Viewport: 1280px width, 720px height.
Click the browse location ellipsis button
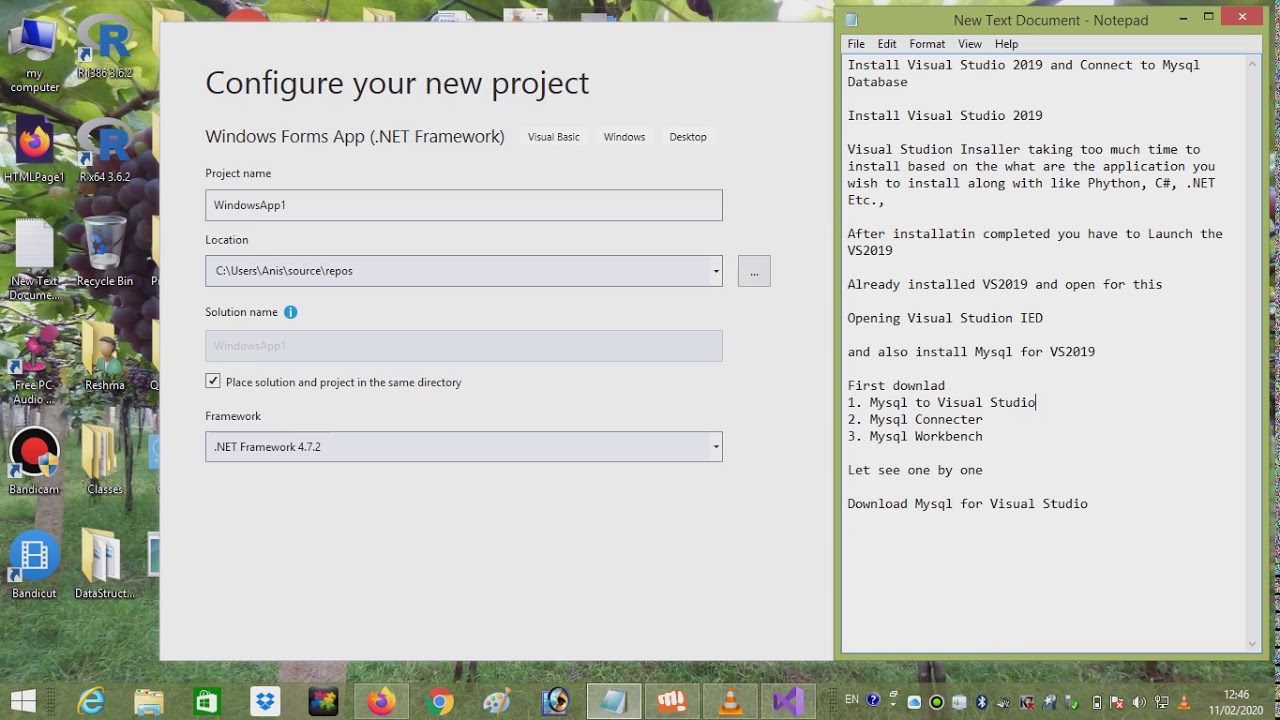754,271
